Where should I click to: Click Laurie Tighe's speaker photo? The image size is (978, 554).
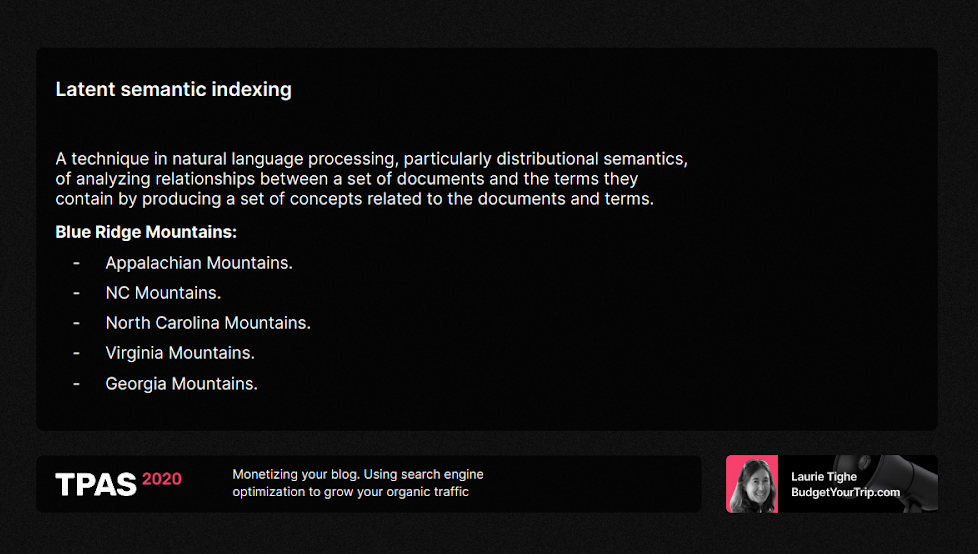[752, 484]
